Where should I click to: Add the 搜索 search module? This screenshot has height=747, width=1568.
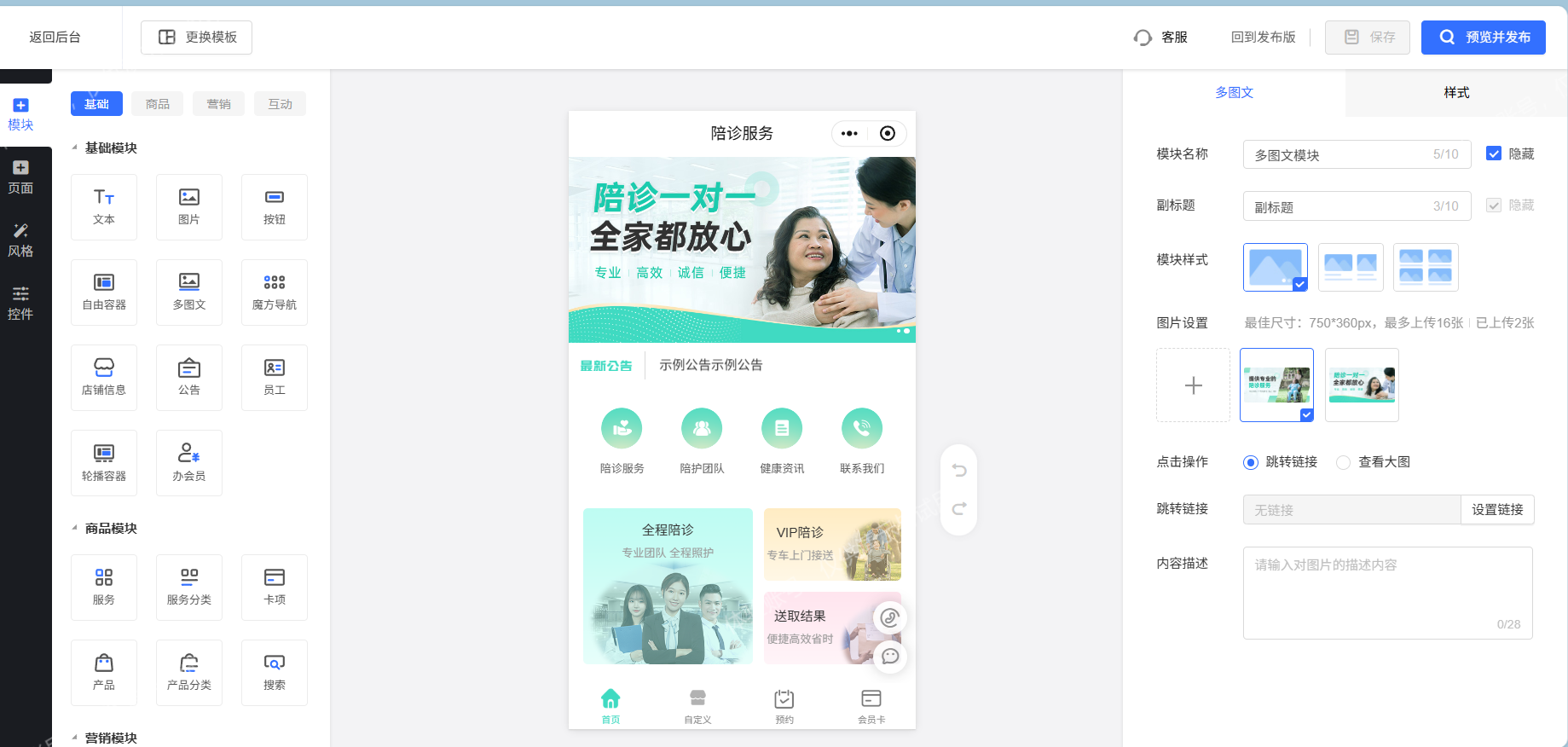275,673
